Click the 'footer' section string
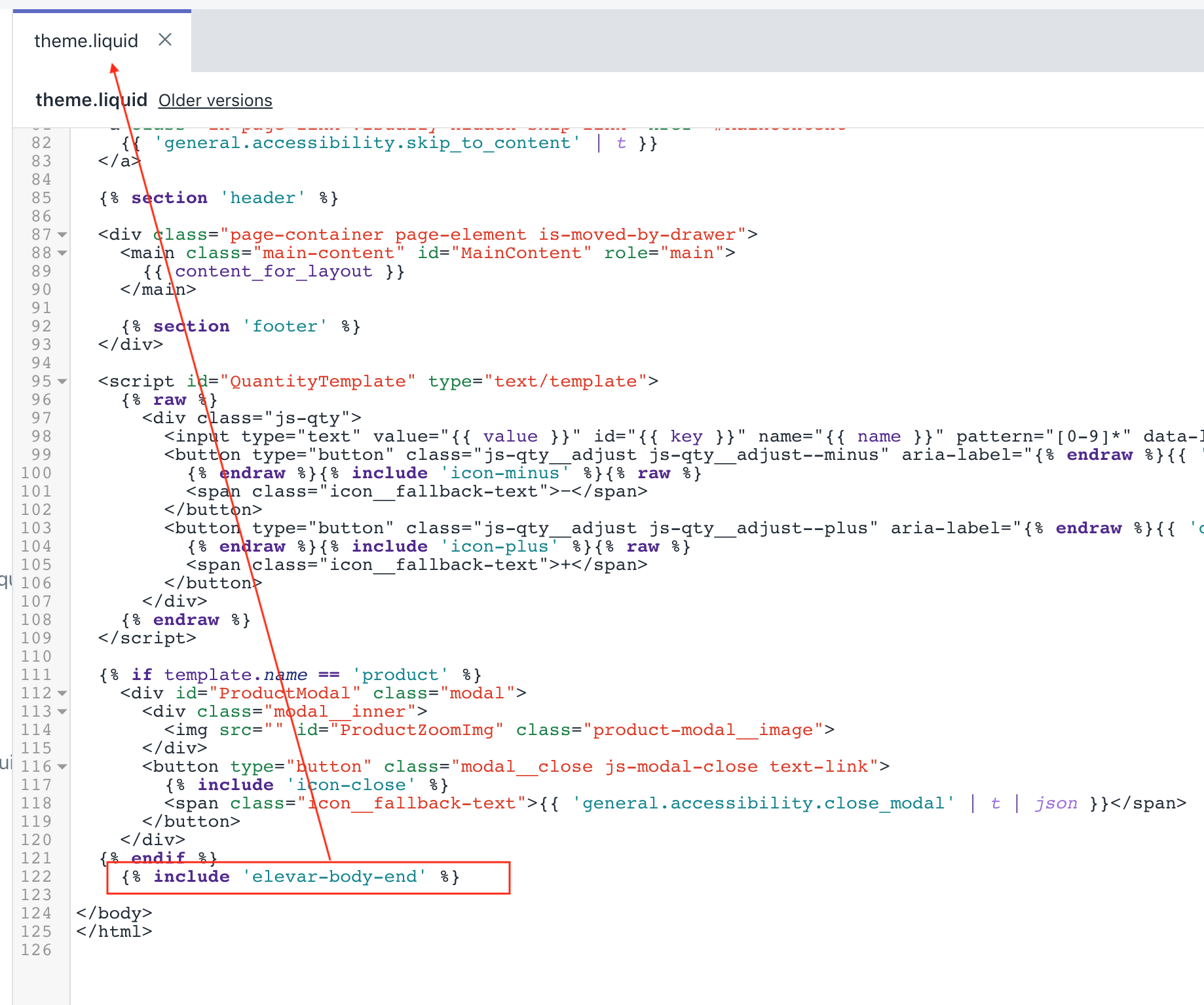Image resolution: width=1204 pixels, height=1005 pixels. click(x=285, y=326)
